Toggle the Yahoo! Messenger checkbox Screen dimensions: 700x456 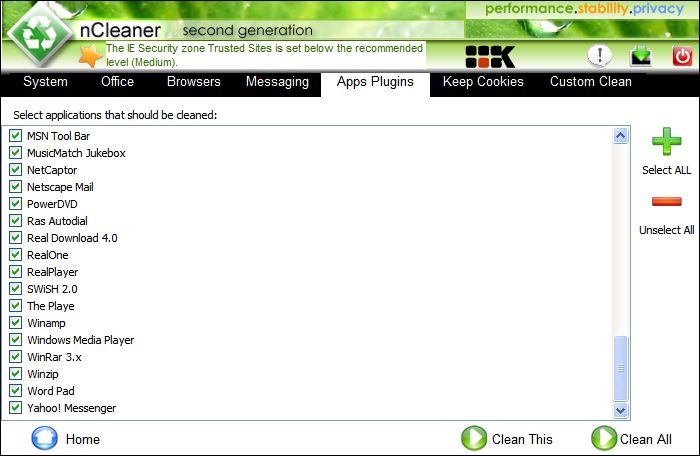(16, 407)
